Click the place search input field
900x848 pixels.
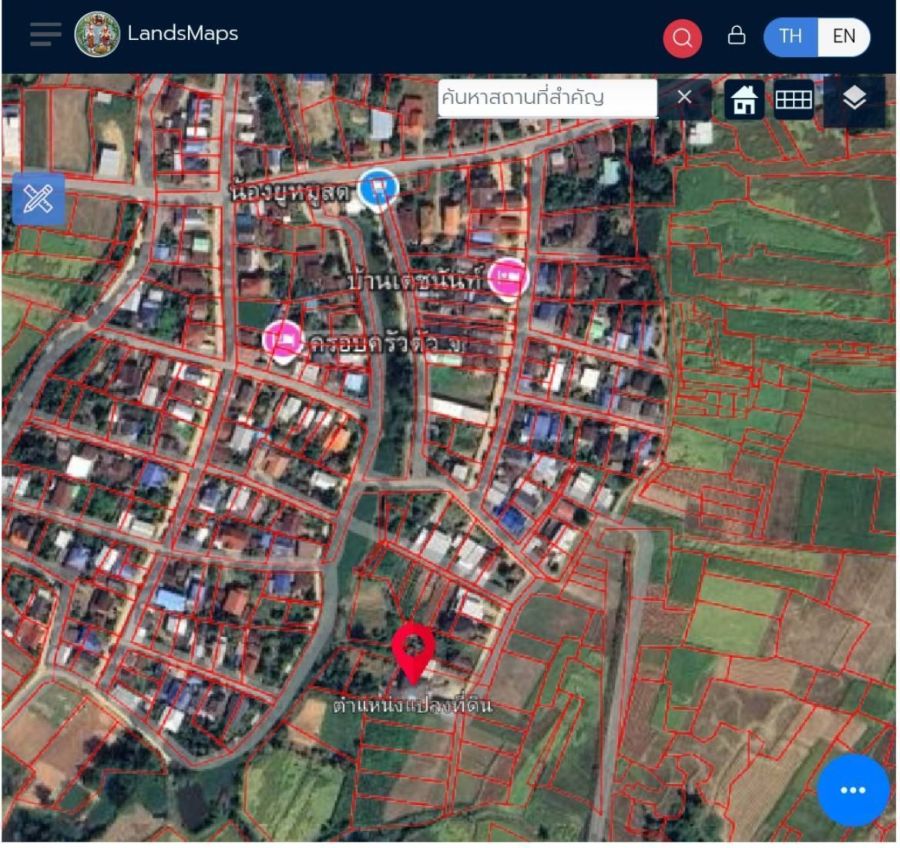tap(547, 98)
